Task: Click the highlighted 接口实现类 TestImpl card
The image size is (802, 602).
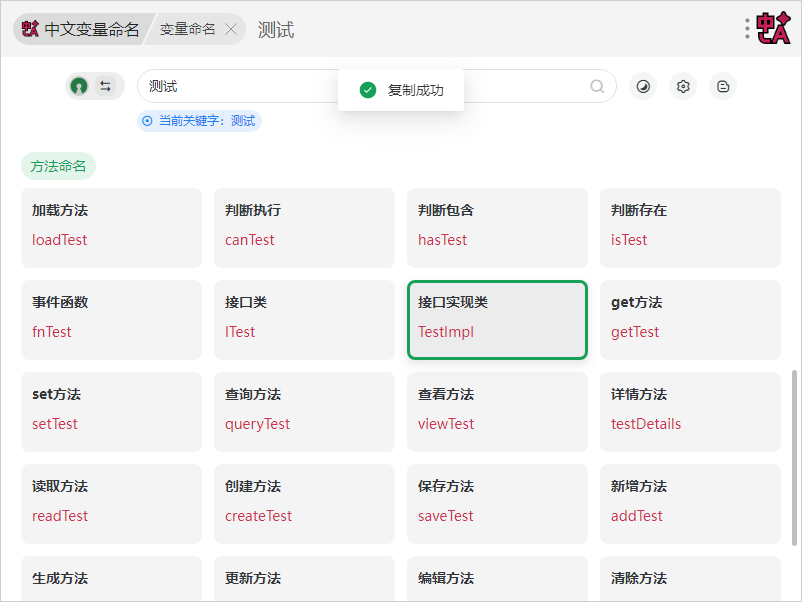Action: pos(497,320)
